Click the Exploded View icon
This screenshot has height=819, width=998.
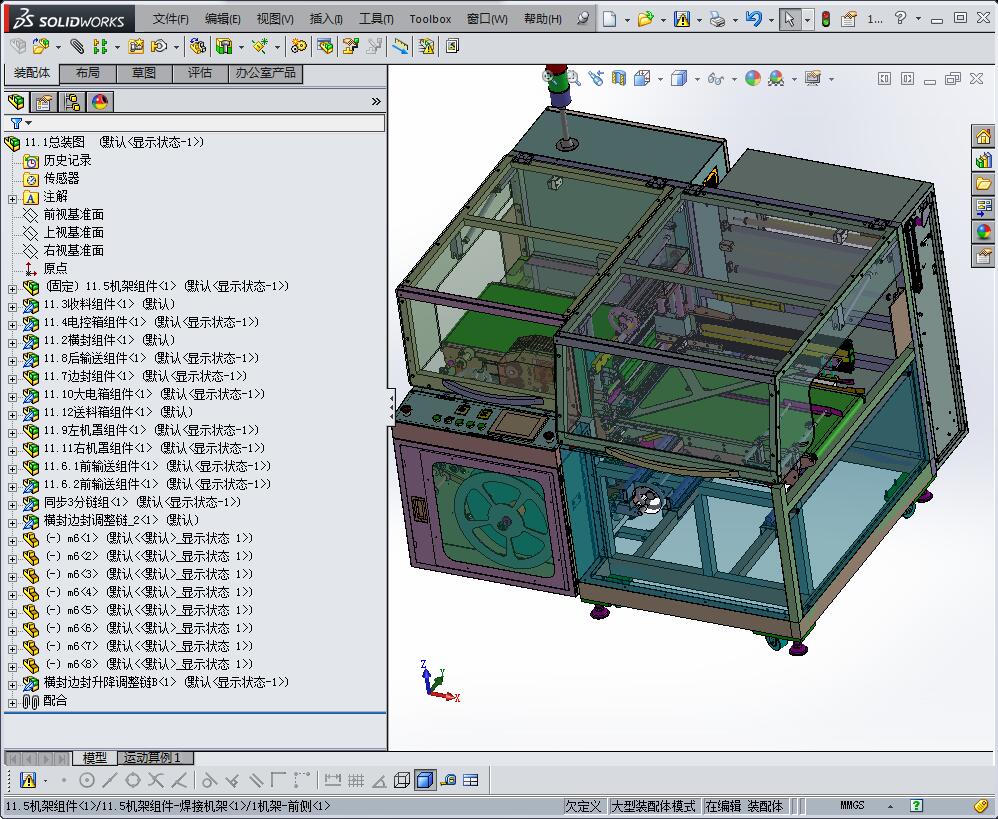350,46
